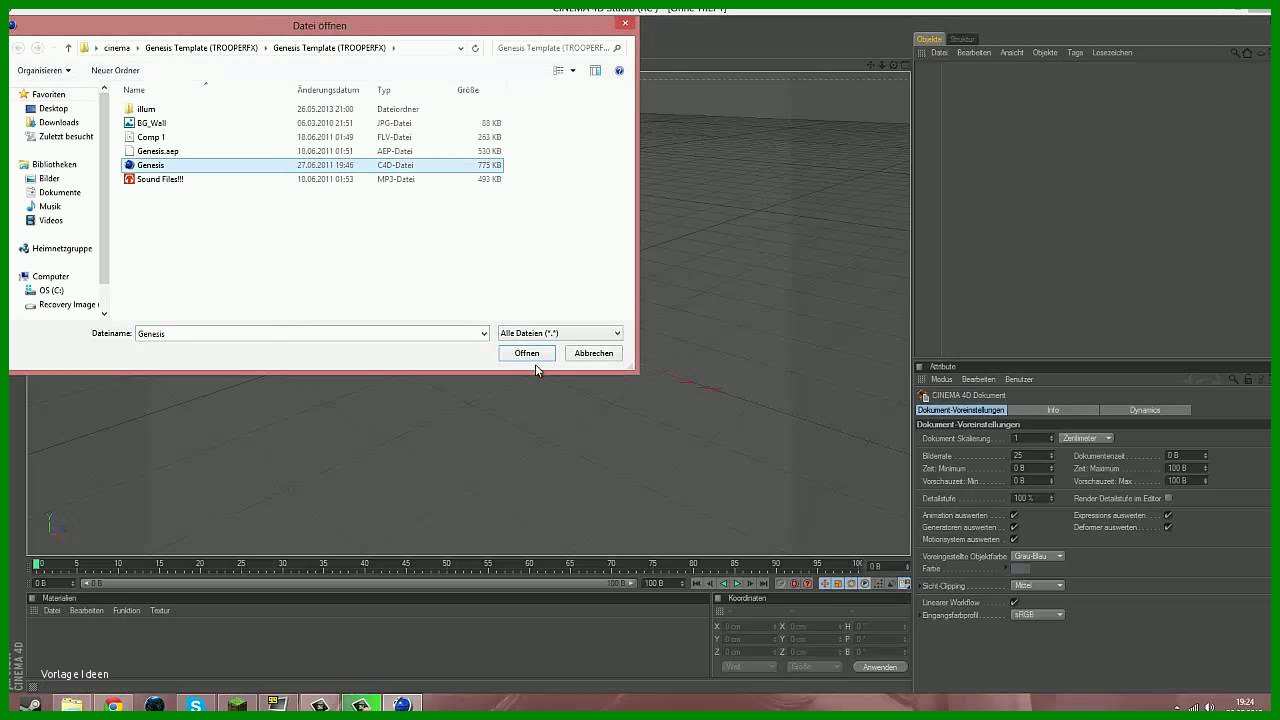This screenshot has width=1280, height=720.
Task: Toggle Generatoren auswerten checkbox
Action: click(1014, 528)
